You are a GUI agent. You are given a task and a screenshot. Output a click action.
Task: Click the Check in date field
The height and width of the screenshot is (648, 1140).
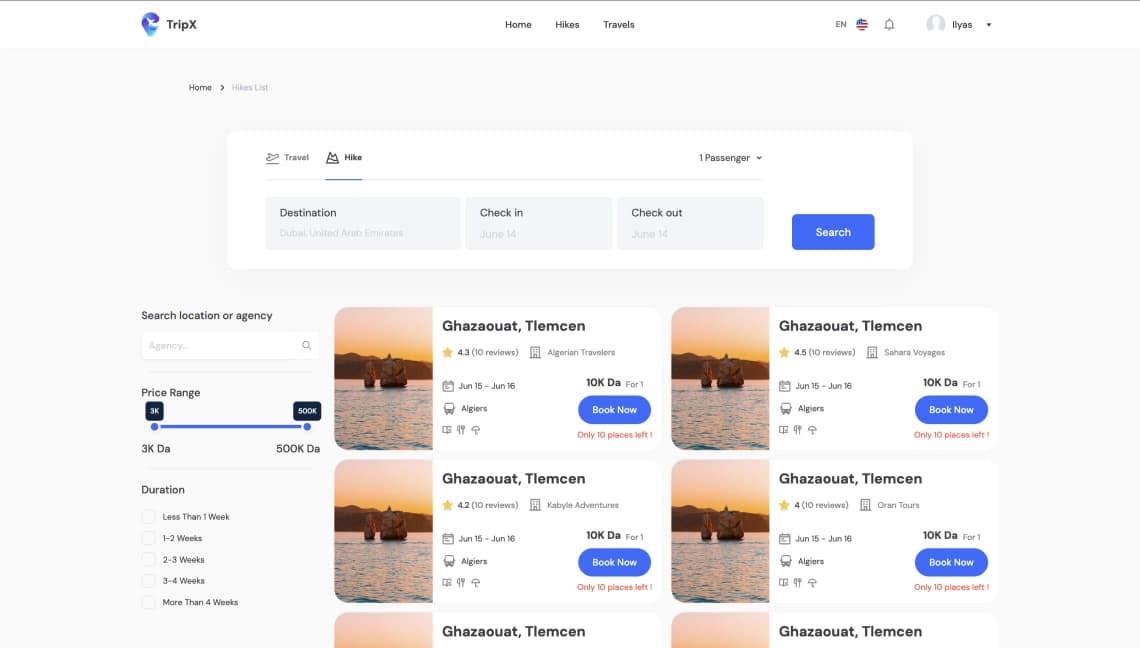tap(539, 223)
